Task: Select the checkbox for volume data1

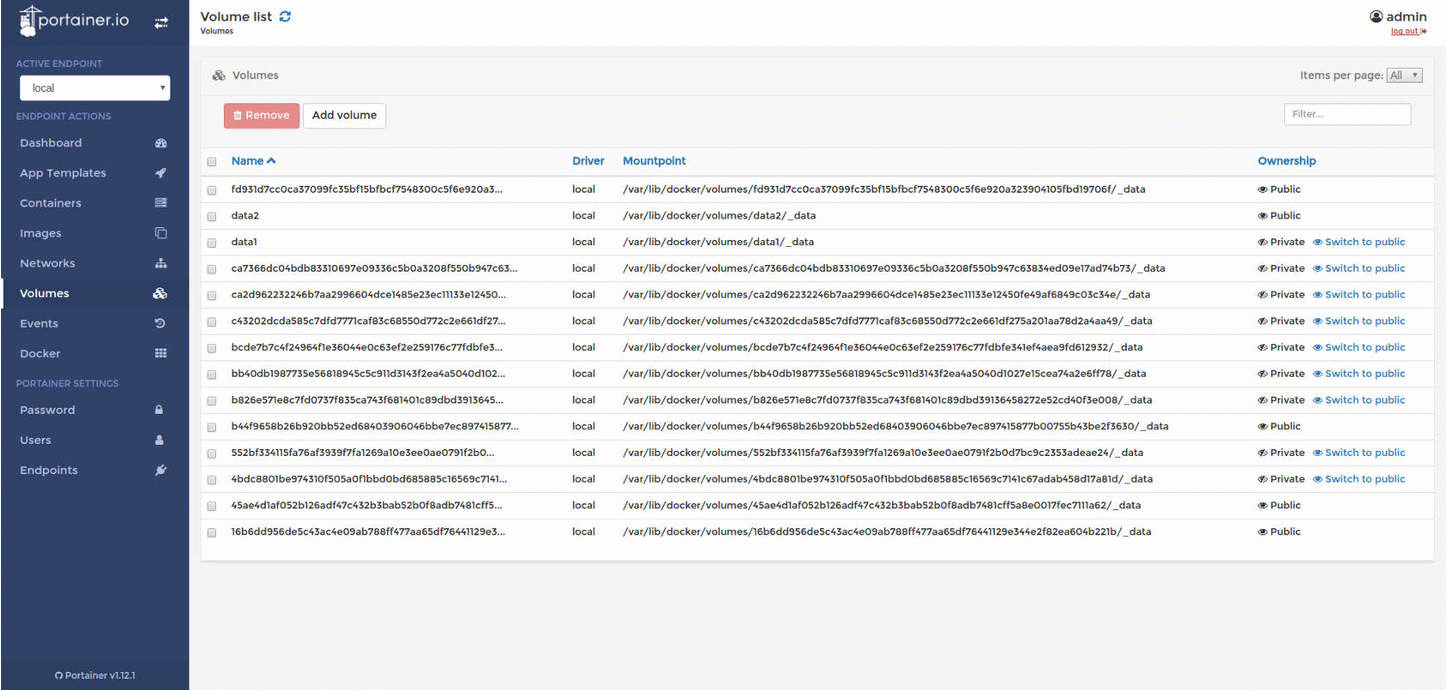Action: 211,243
